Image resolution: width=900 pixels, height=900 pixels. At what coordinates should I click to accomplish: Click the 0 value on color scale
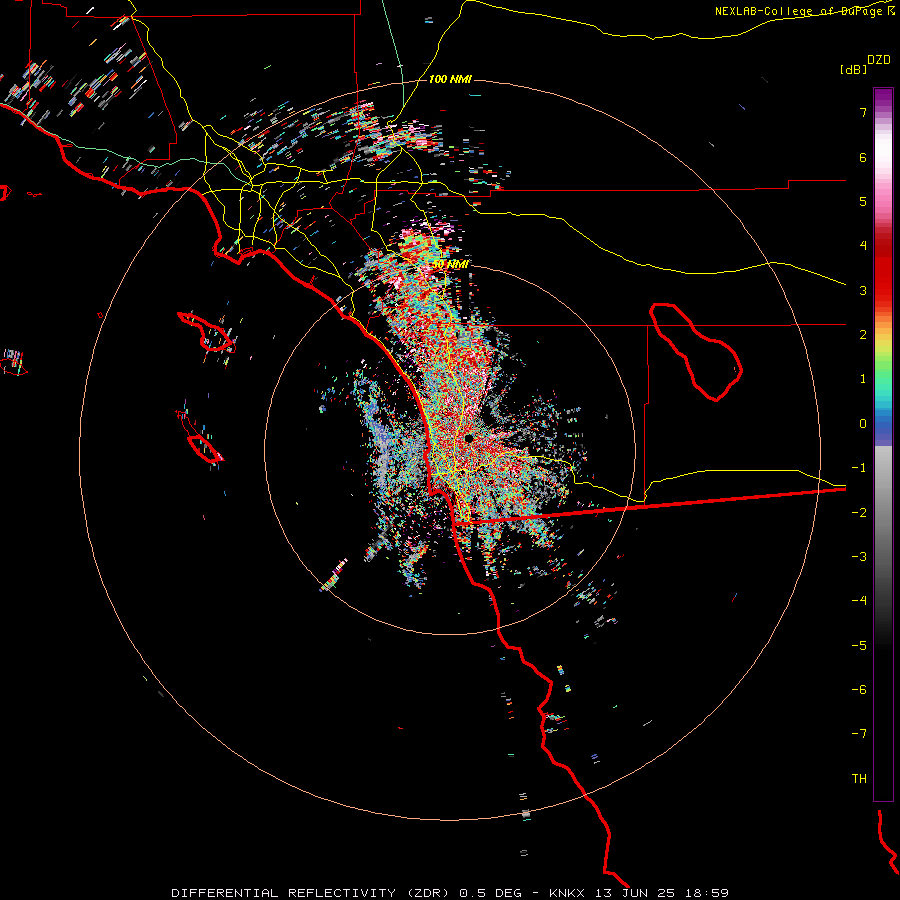pyautogui.click(x=863, y=424)
